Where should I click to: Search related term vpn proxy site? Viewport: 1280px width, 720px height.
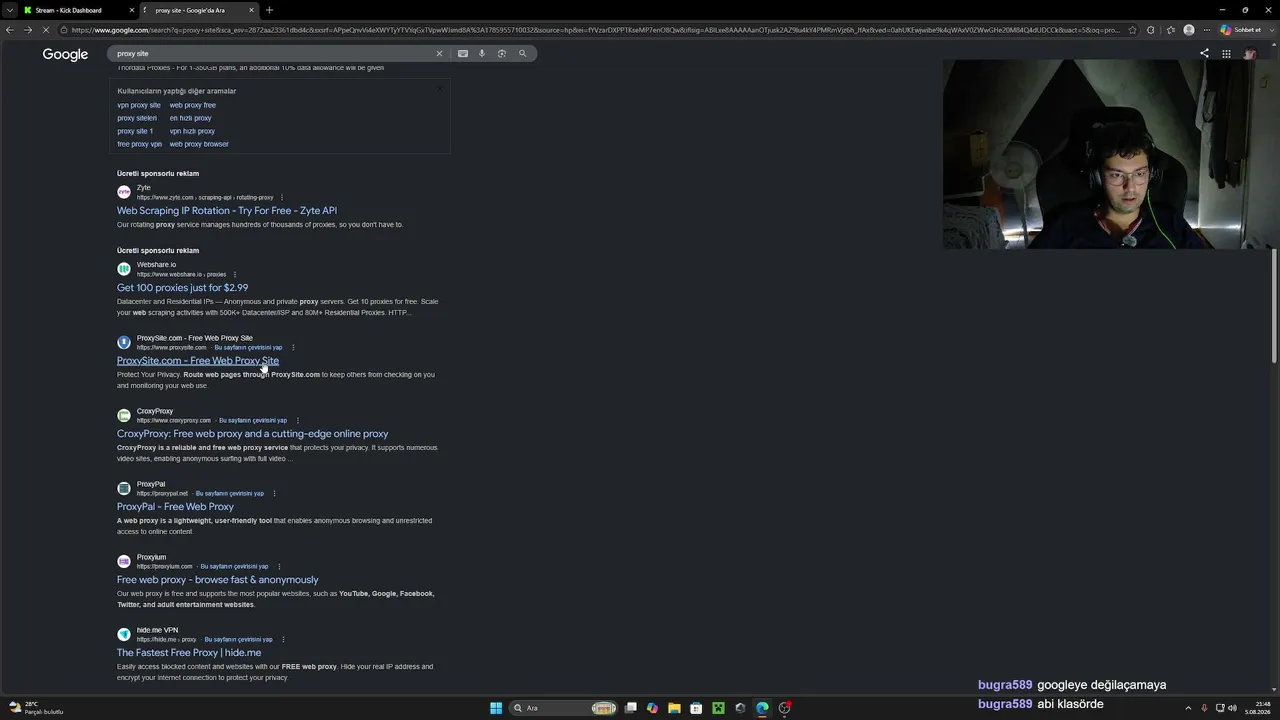(x=139, y=105)
